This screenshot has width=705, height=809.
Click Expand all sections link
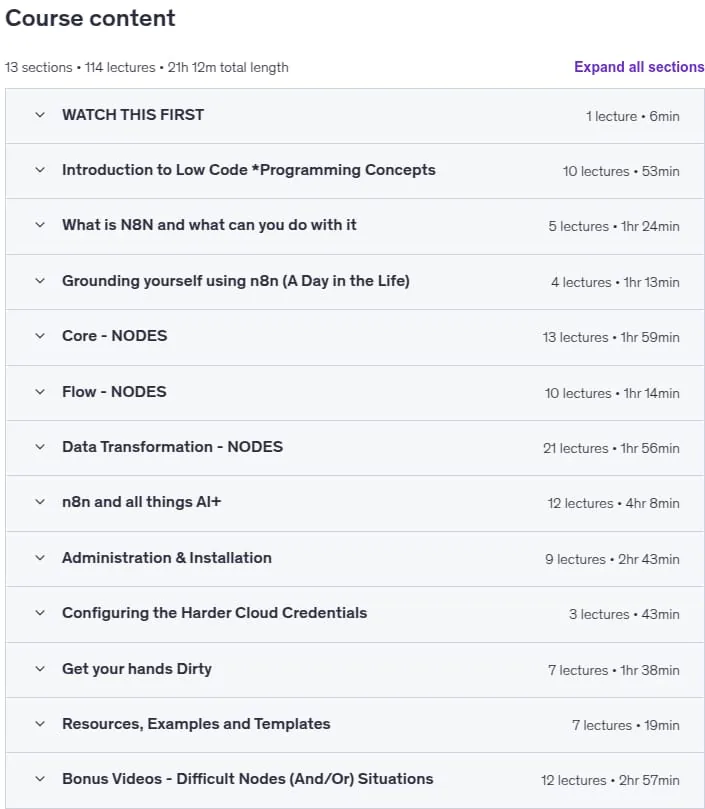point(639,67)
